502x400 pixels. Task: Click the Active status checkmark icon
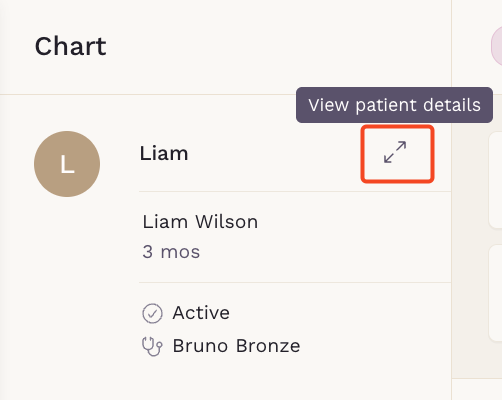point(152,313)
